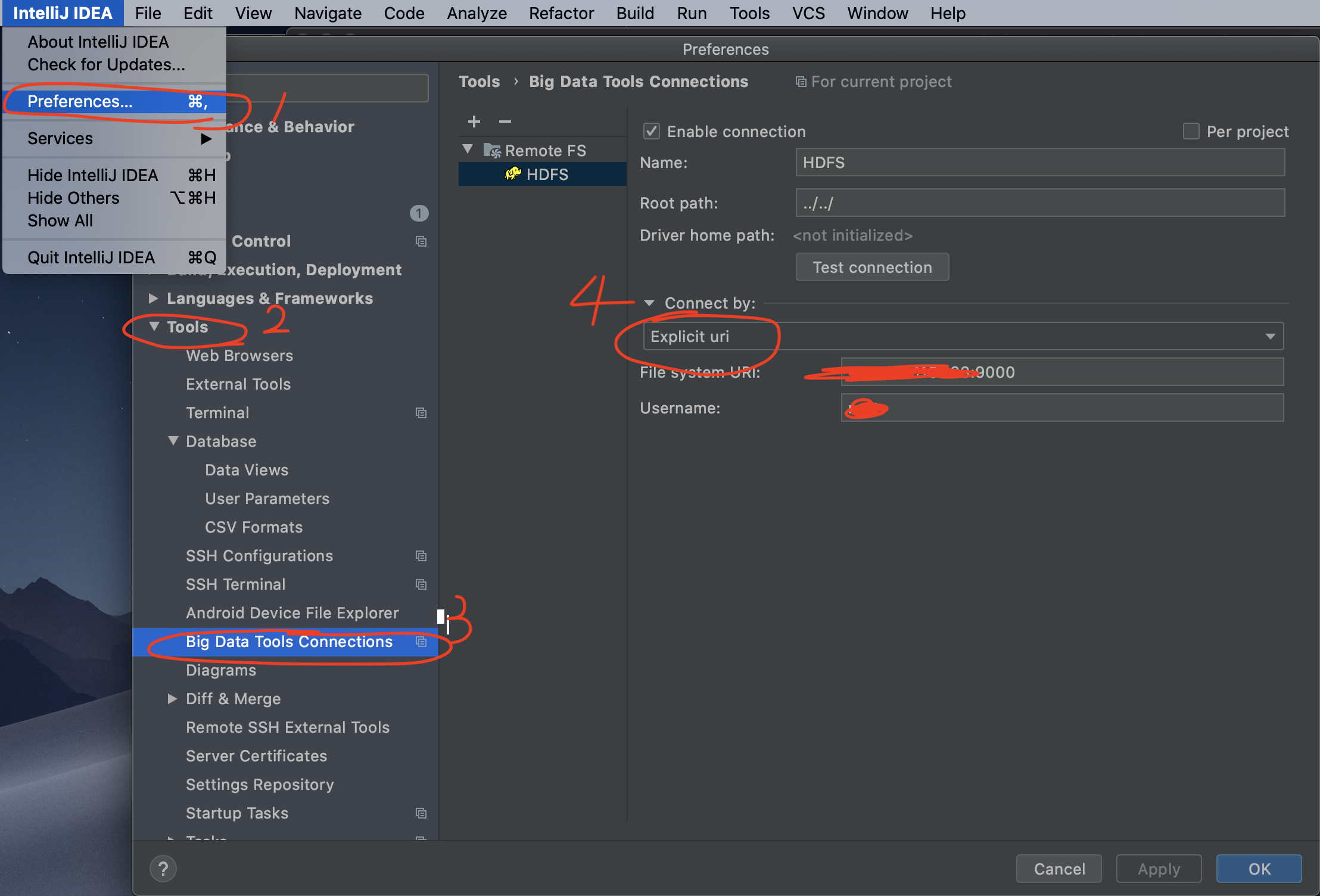
Task: Select Preferences from the IntelliJ IDEA menu
Action: [79, 101]
